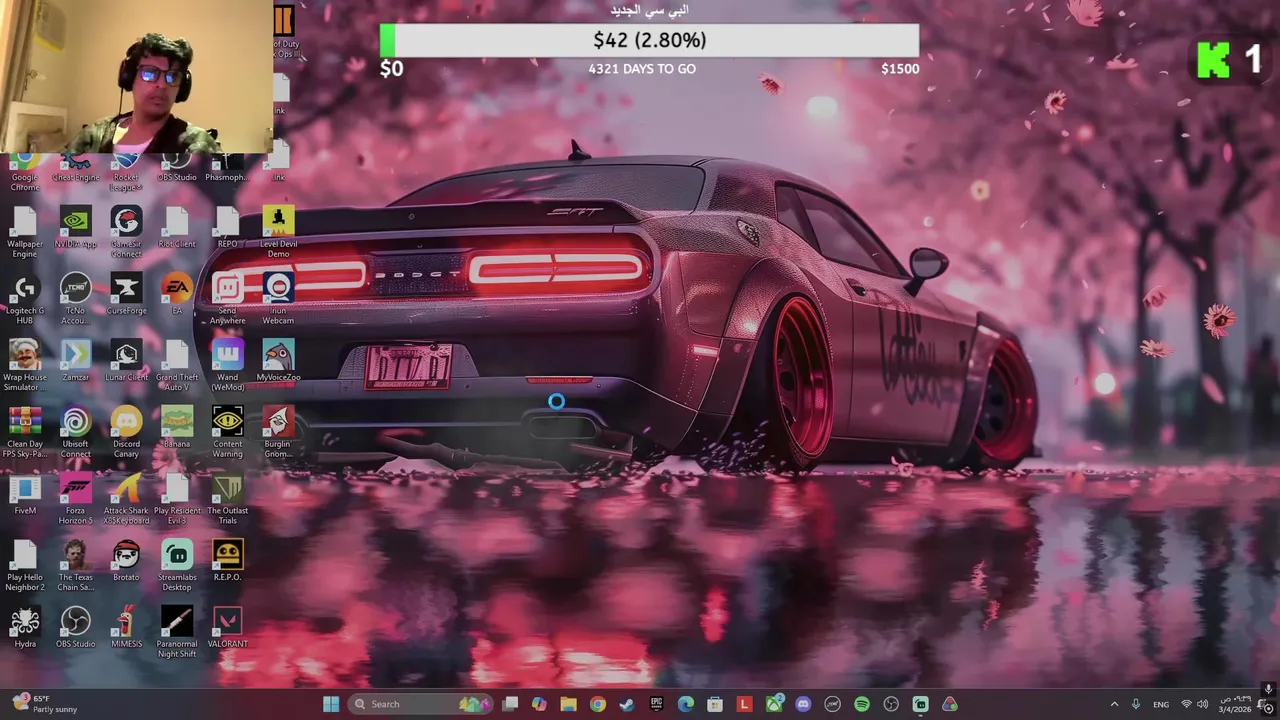The width and height of the screenshot is (1280, 720).
Task: Select Clean Day FPS Sky-Pa archive icon
Action: [25, 433]
